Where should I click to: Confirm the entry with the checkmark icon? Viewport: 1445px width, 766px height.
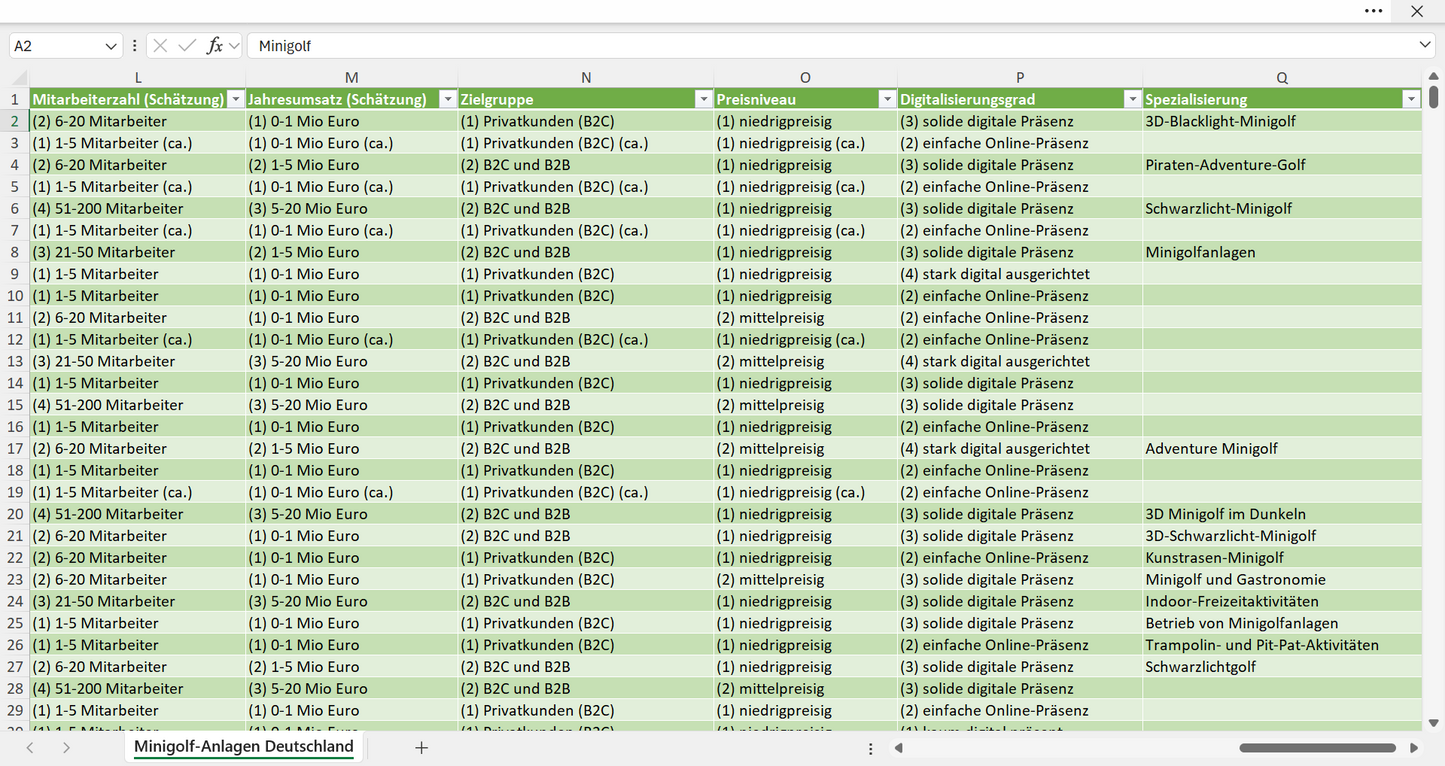(x=187, y=46)
